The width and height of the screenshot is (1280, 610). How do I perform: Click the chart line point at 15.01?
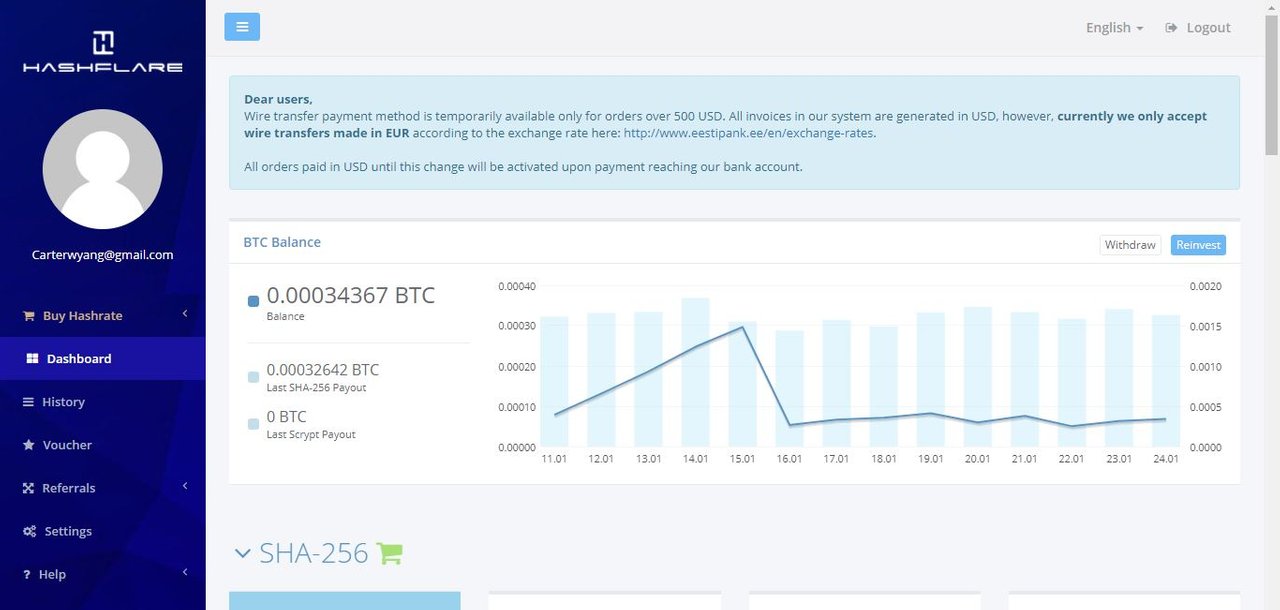click(x=742, y=327)
